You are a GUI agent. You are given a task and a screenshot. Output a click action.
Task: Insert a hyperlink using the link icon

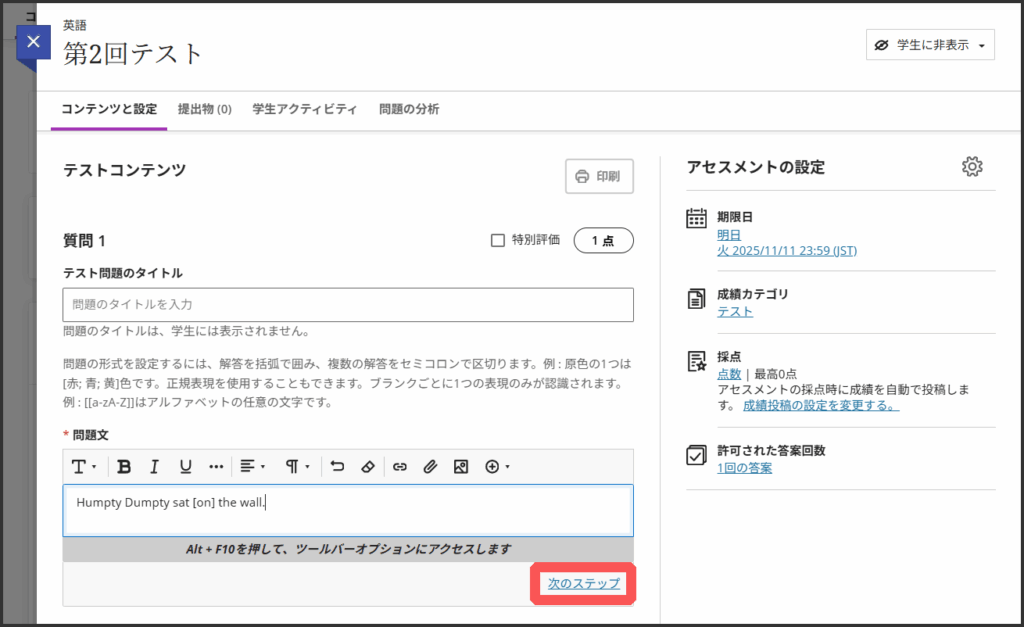[x=399, y=466]
